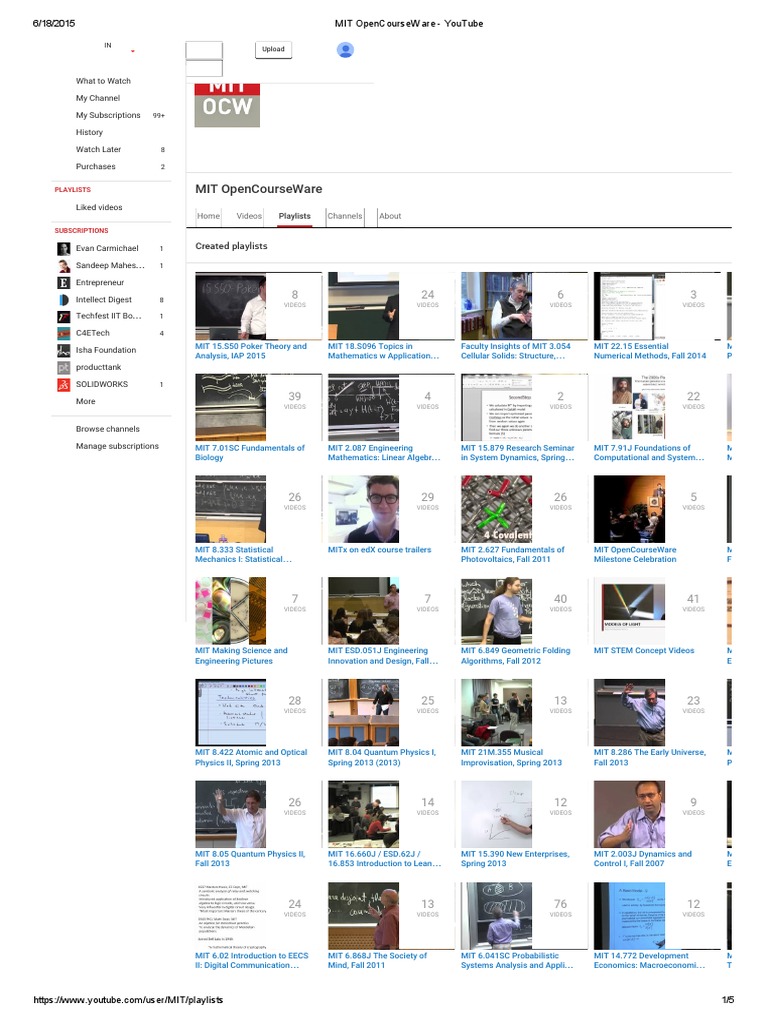Open Evan Carmichael channel avatar
This screenshot has height=1024, width=768.
63,248
